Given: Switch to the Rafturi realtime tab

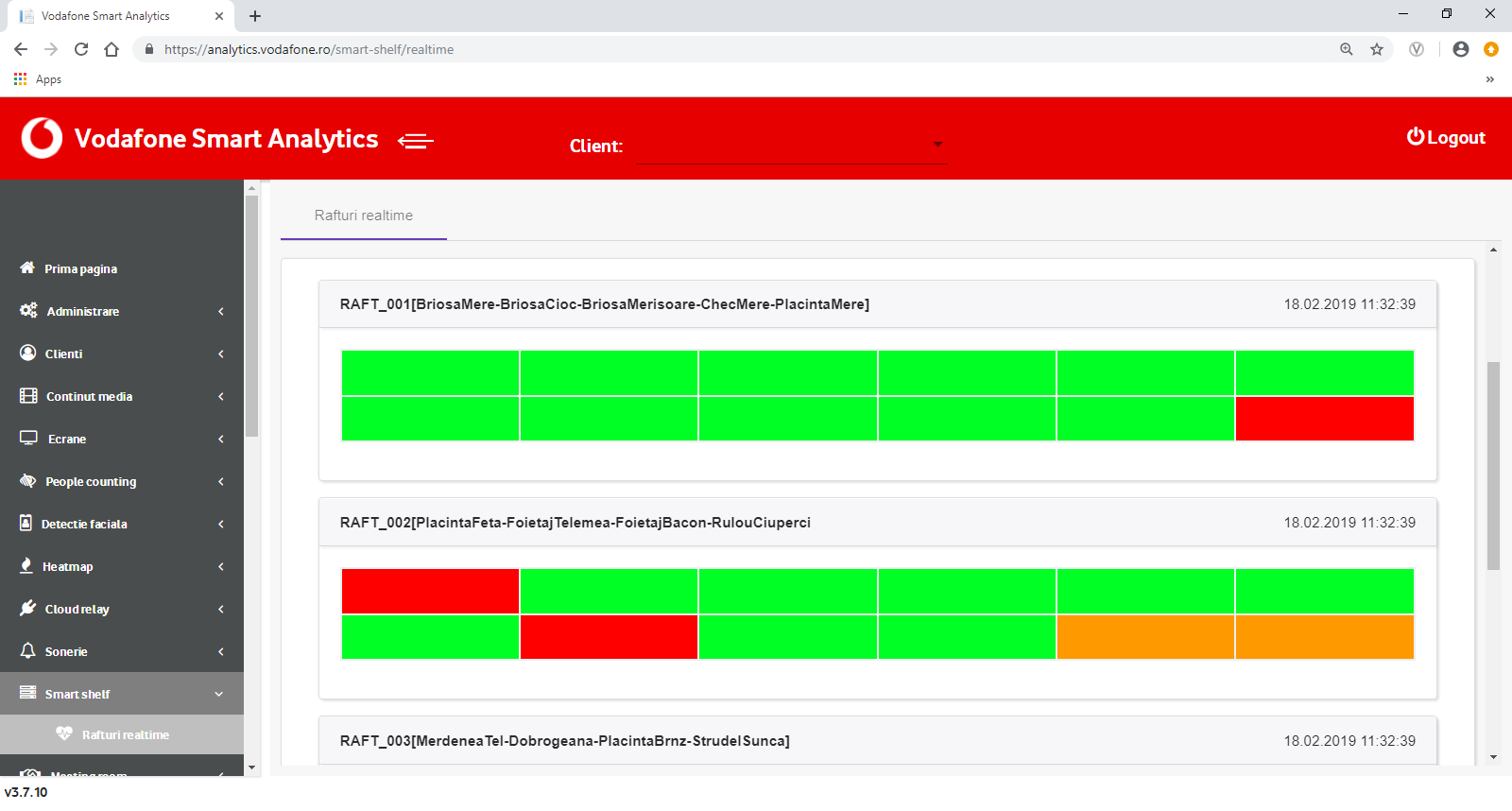Looking at the screenshot, I should 364,216.
